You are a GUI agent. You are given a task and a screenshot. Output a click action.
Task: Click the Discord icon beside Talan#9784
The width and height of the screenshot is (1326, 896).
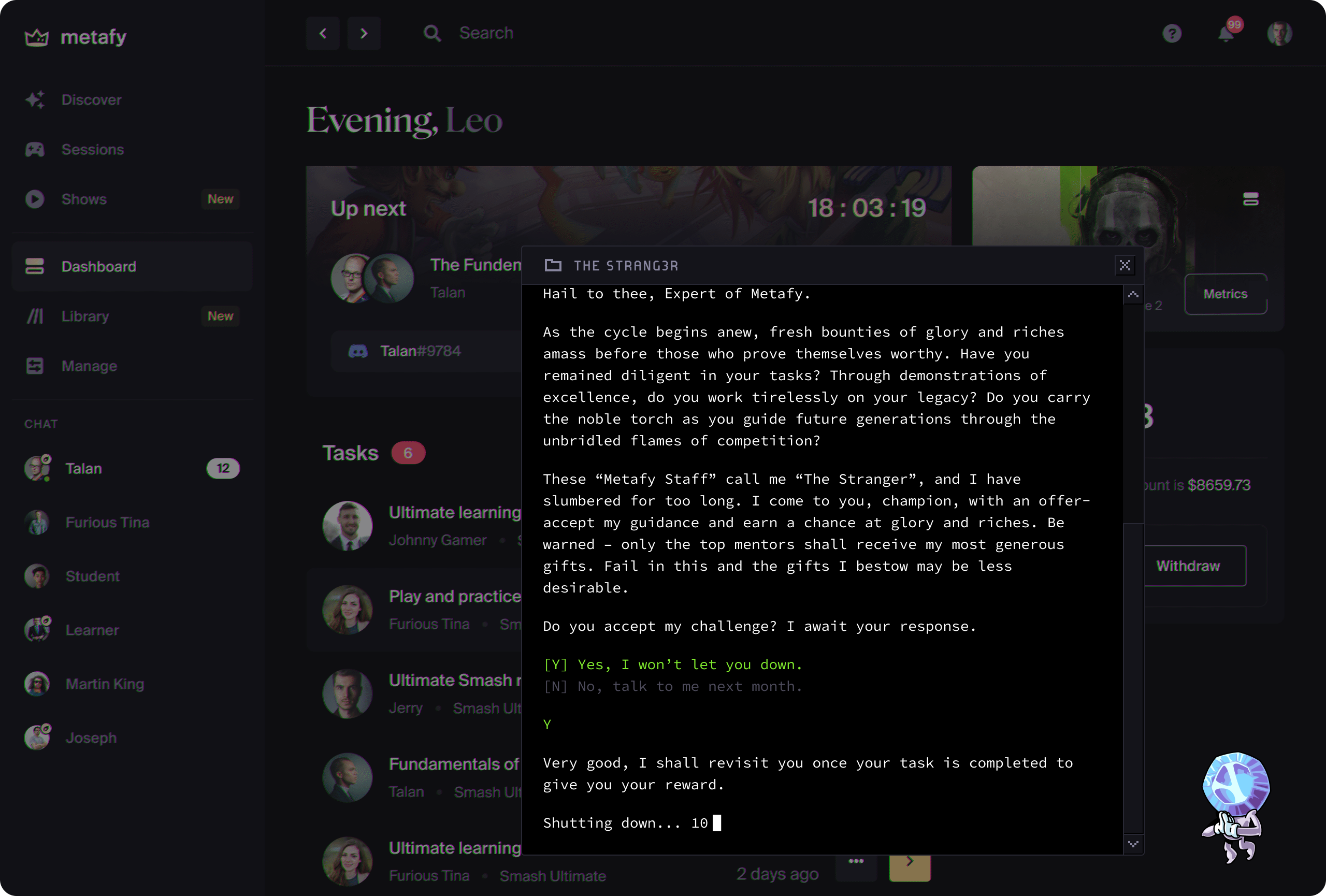coord(358,351)
